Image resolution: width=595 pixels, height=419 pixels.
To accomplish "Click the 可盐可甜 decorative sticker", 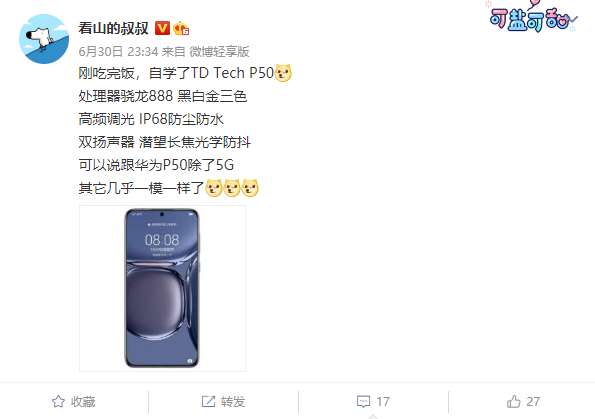I will (533, 16).
